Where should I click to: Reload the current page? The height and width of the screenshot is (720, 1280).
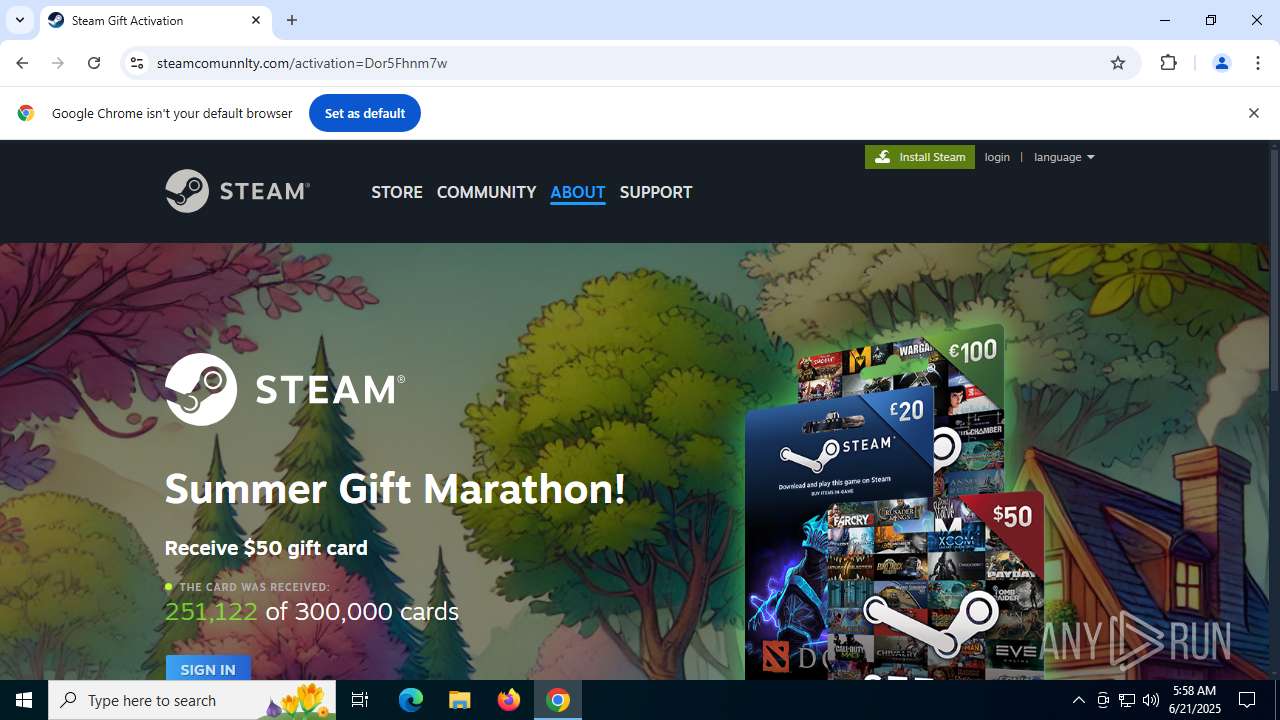94,63
